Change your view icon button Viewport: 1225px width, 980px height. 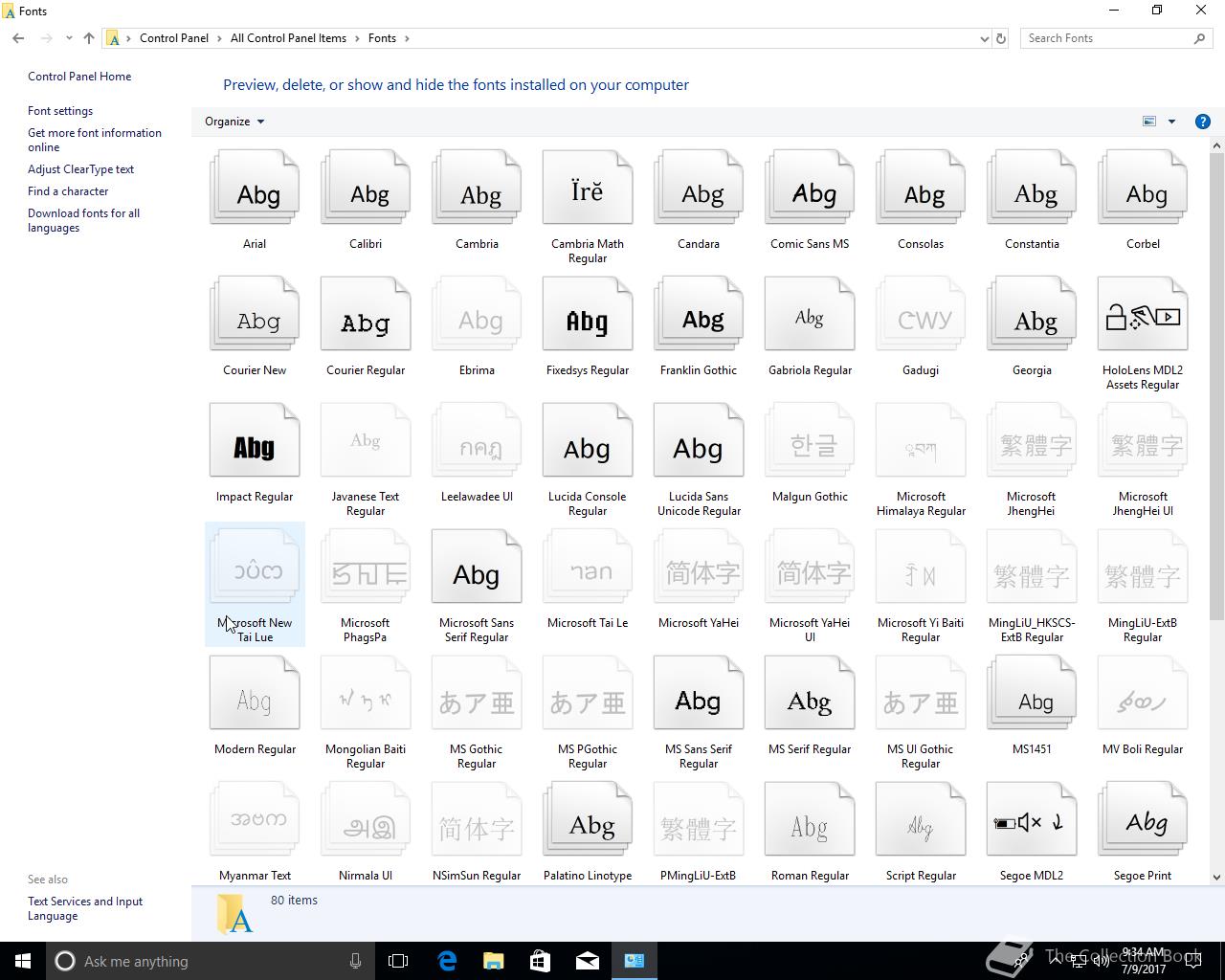(1149, 122)
